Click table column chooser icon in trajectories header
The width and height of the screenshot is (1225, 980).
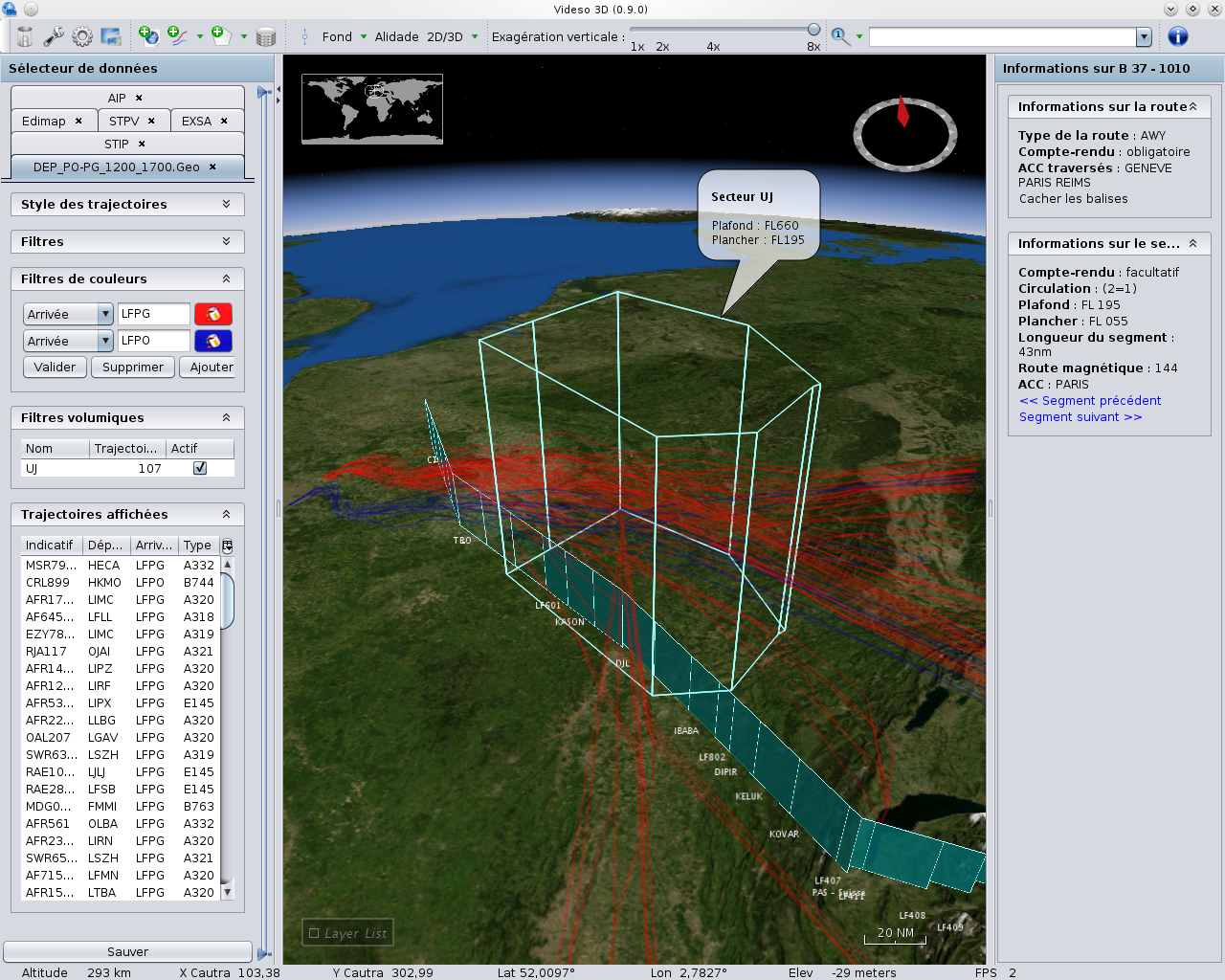(227, 546)
